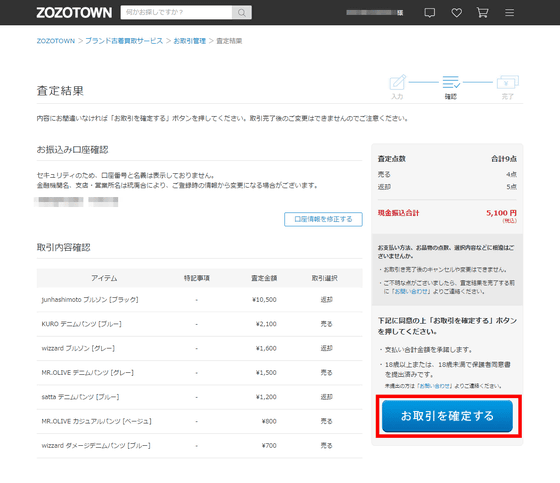Open the messages speech-bubble icon
This screenshot has height=483, width=560.
(x=429, y=13)
